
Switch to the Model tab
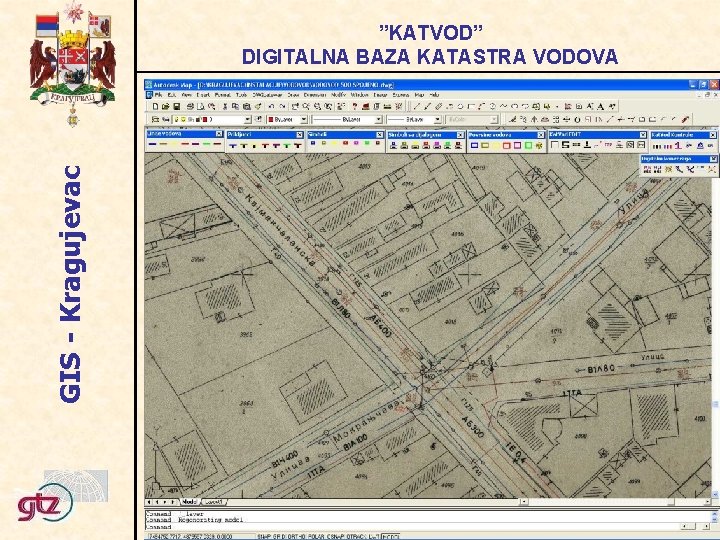tap(189, 502)
